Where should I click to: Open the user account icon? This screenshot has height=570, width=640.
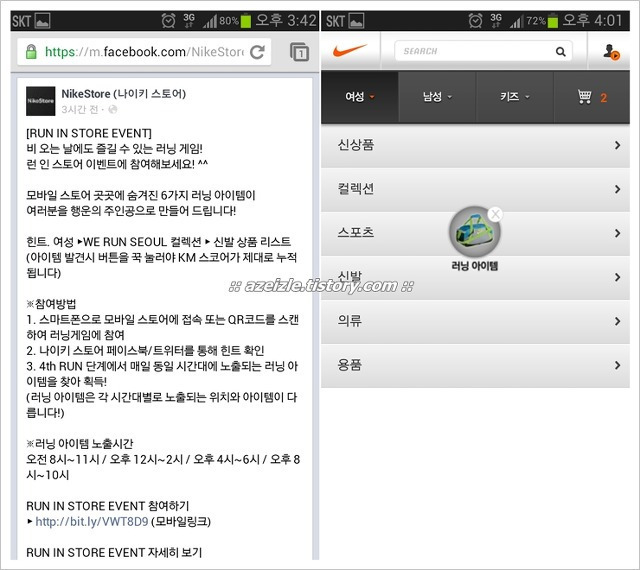pyautogui.click(x=611, y=52)
